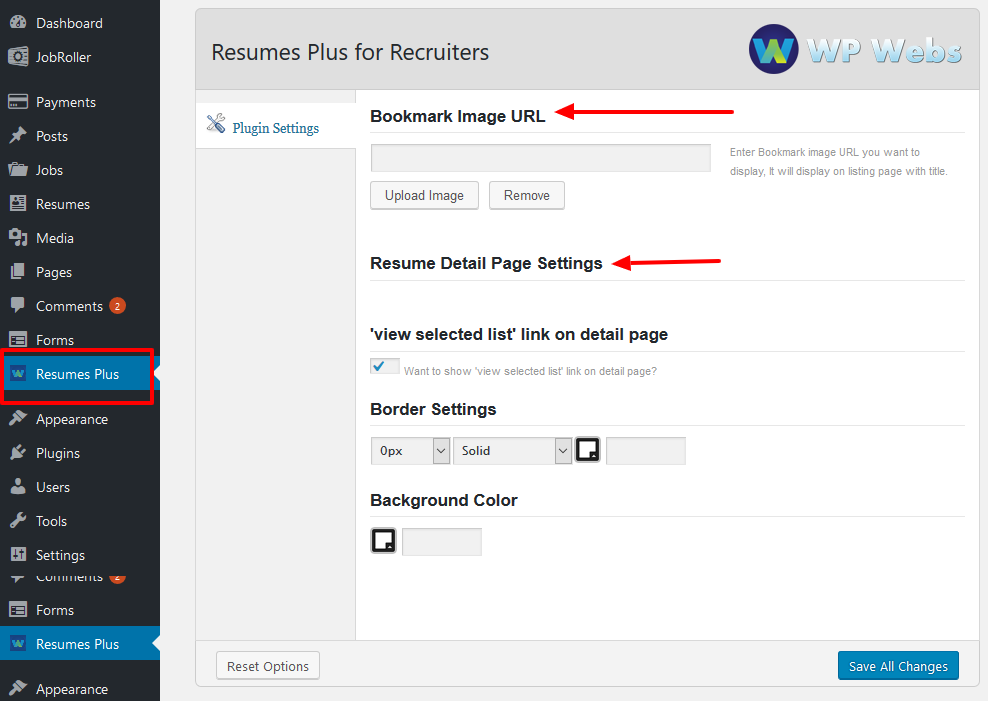The image size is (988, 701).
Task: Click the 'Background Color' heading
Action: [444, 500]
